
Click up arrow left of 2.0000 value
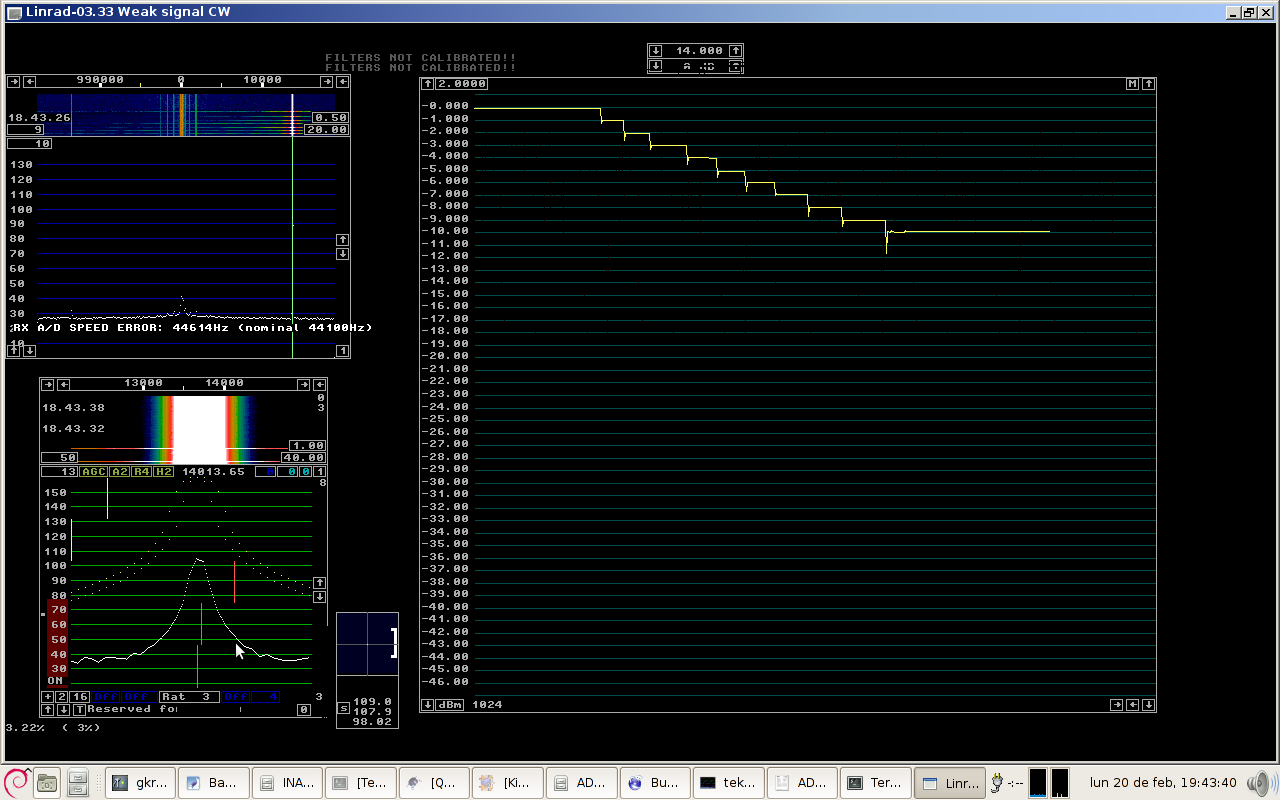click(x=427, y=84)
